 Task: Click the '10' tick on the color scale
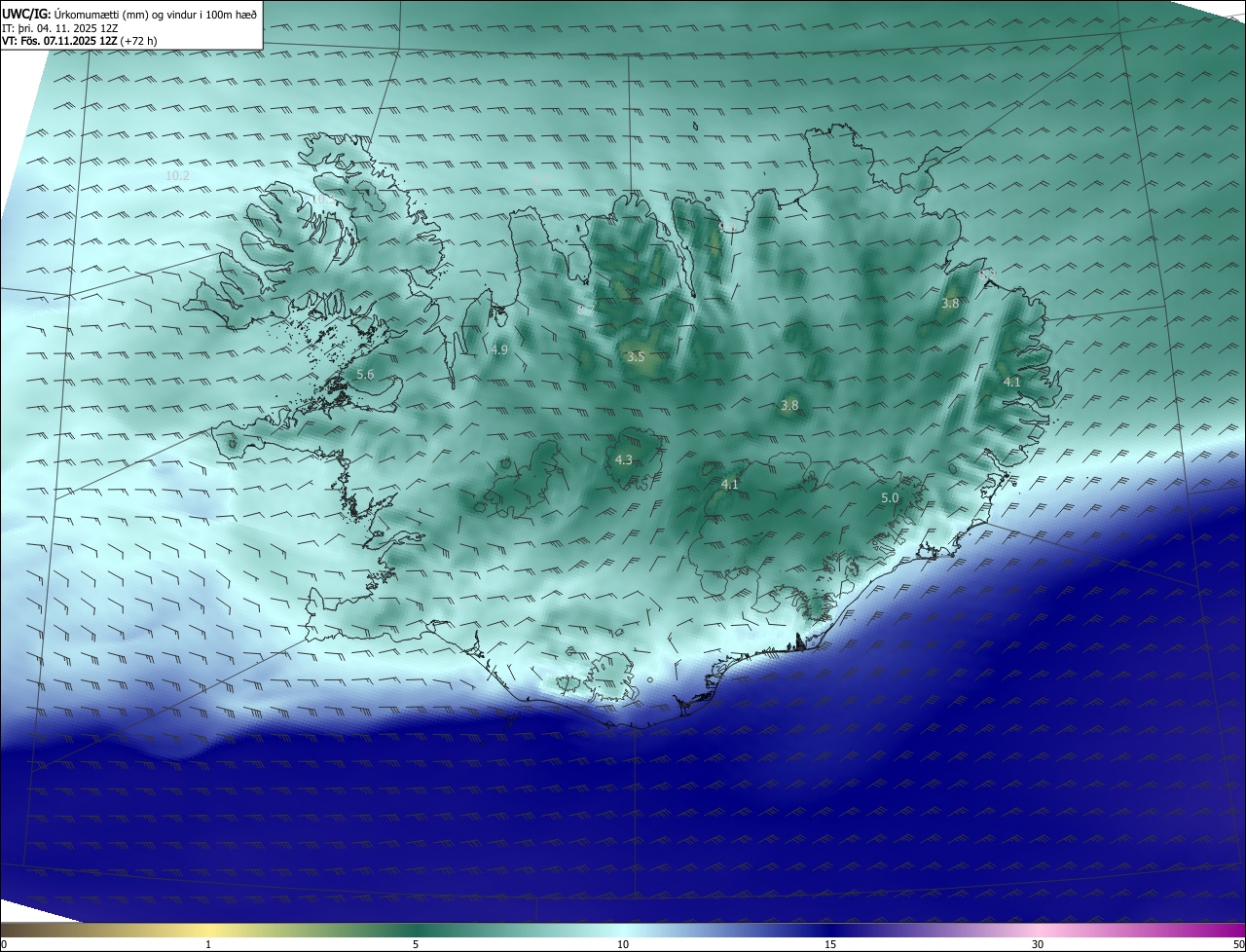(623, 944)
